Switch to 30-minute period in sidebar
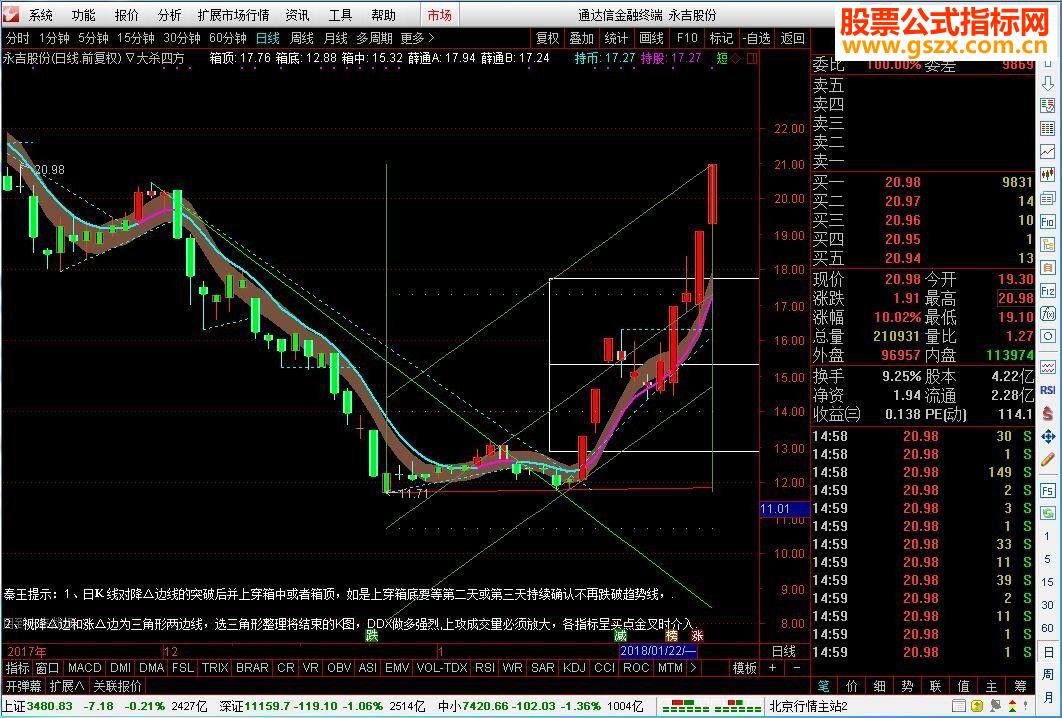Viewport: 1062px width, 718px height. 1048,605
